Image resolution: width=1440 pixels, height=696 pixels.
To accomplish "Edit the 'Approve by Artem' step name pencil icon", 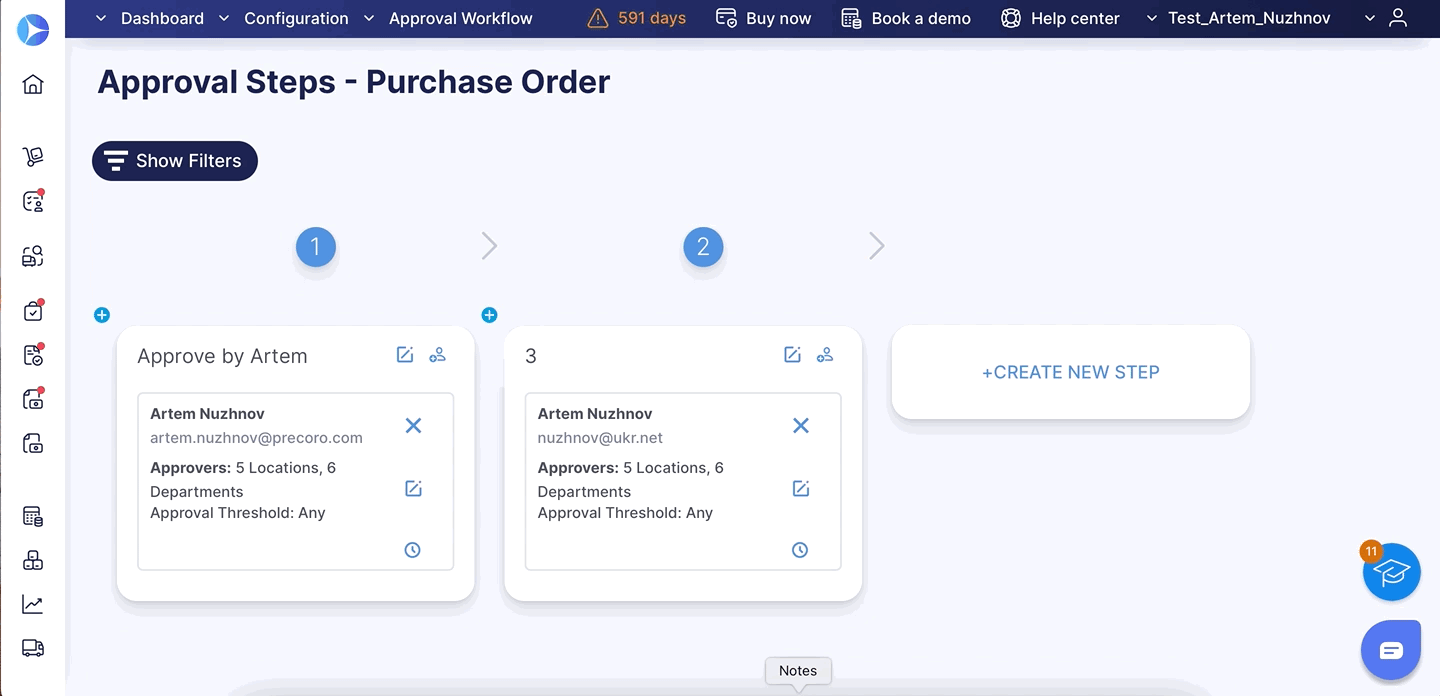I will [x=404, y=354].
